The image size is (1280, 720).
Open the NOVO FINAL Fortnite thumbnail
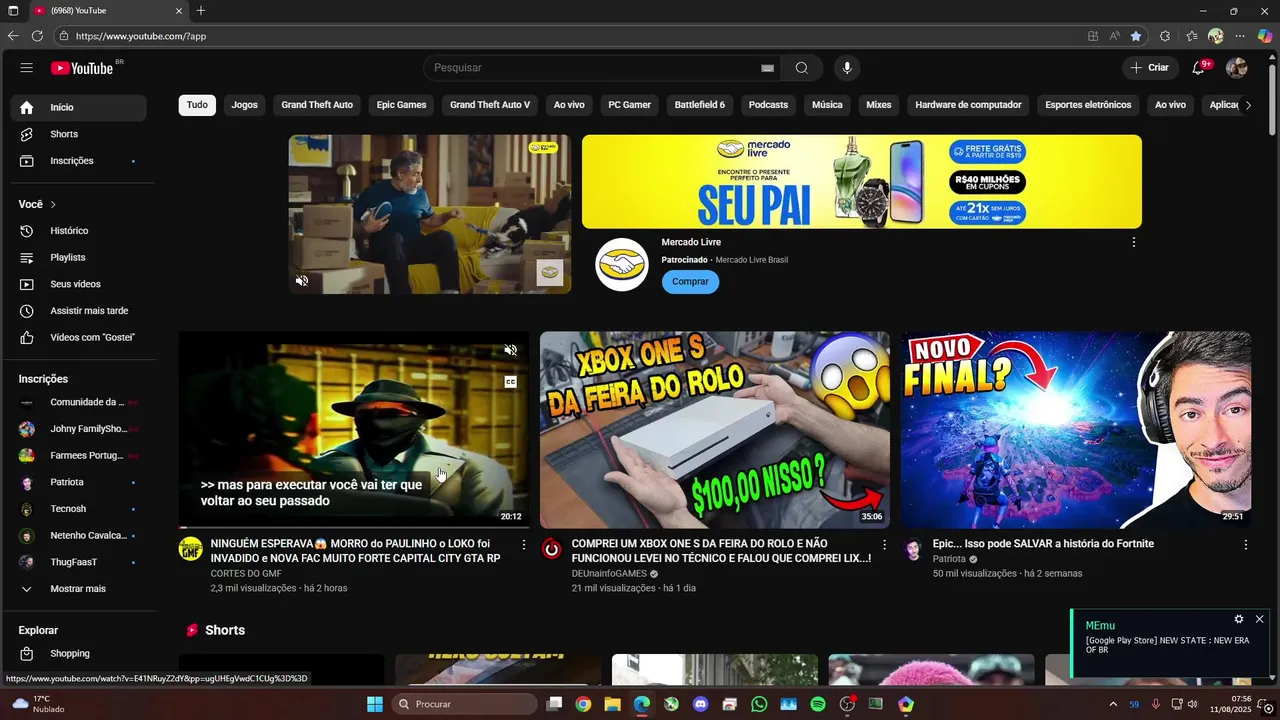point(1076,430)
